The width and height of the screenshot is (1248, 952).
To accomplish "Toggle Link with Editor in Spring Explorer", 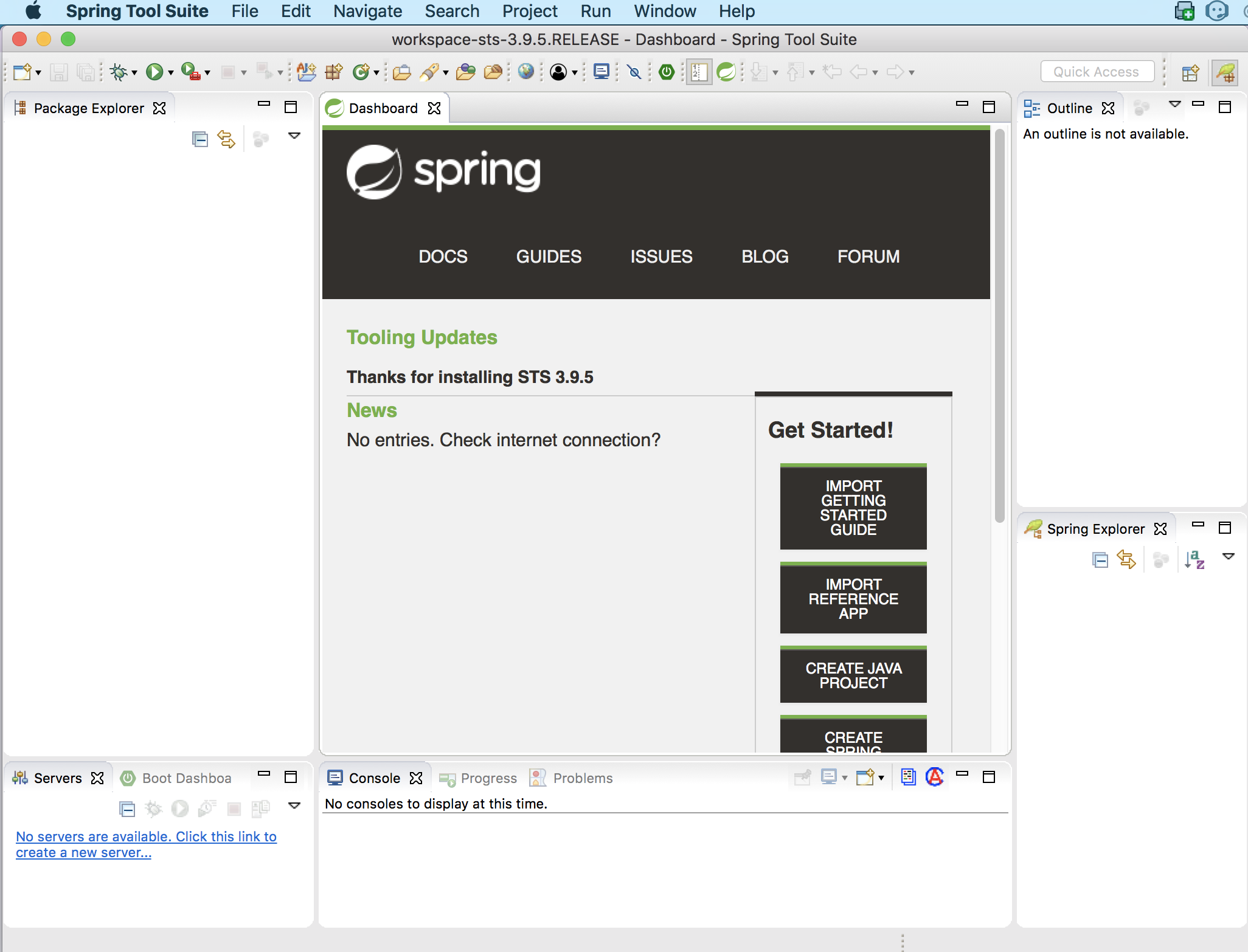I will coord(1126,560).
